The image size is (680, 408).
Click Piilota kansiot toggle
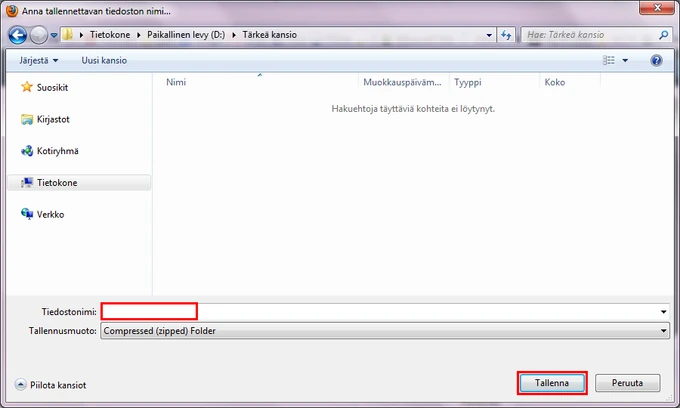point(50,385)
